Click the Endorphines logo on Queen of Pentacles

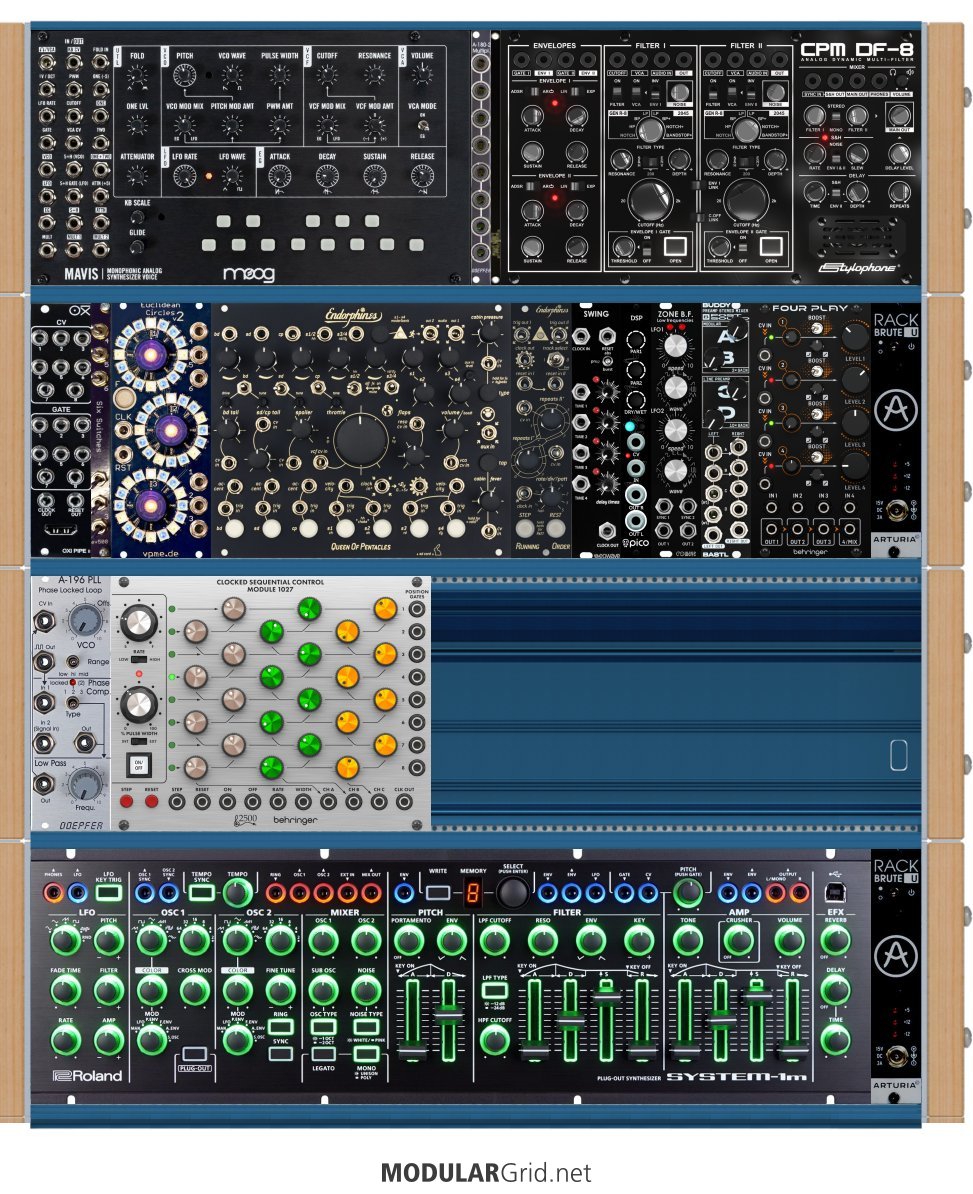tap(353, 314)
